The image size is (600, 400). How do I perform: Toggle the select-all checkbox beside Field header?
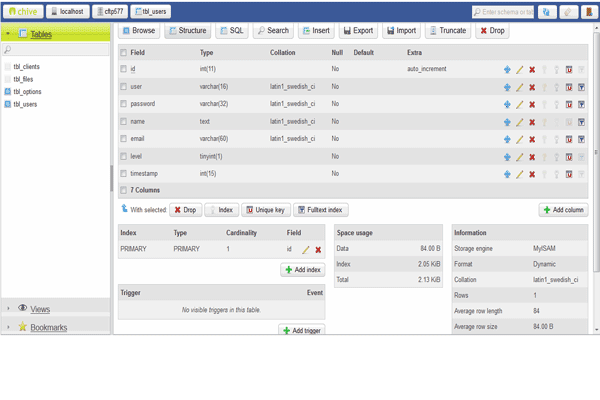(124, 52)
